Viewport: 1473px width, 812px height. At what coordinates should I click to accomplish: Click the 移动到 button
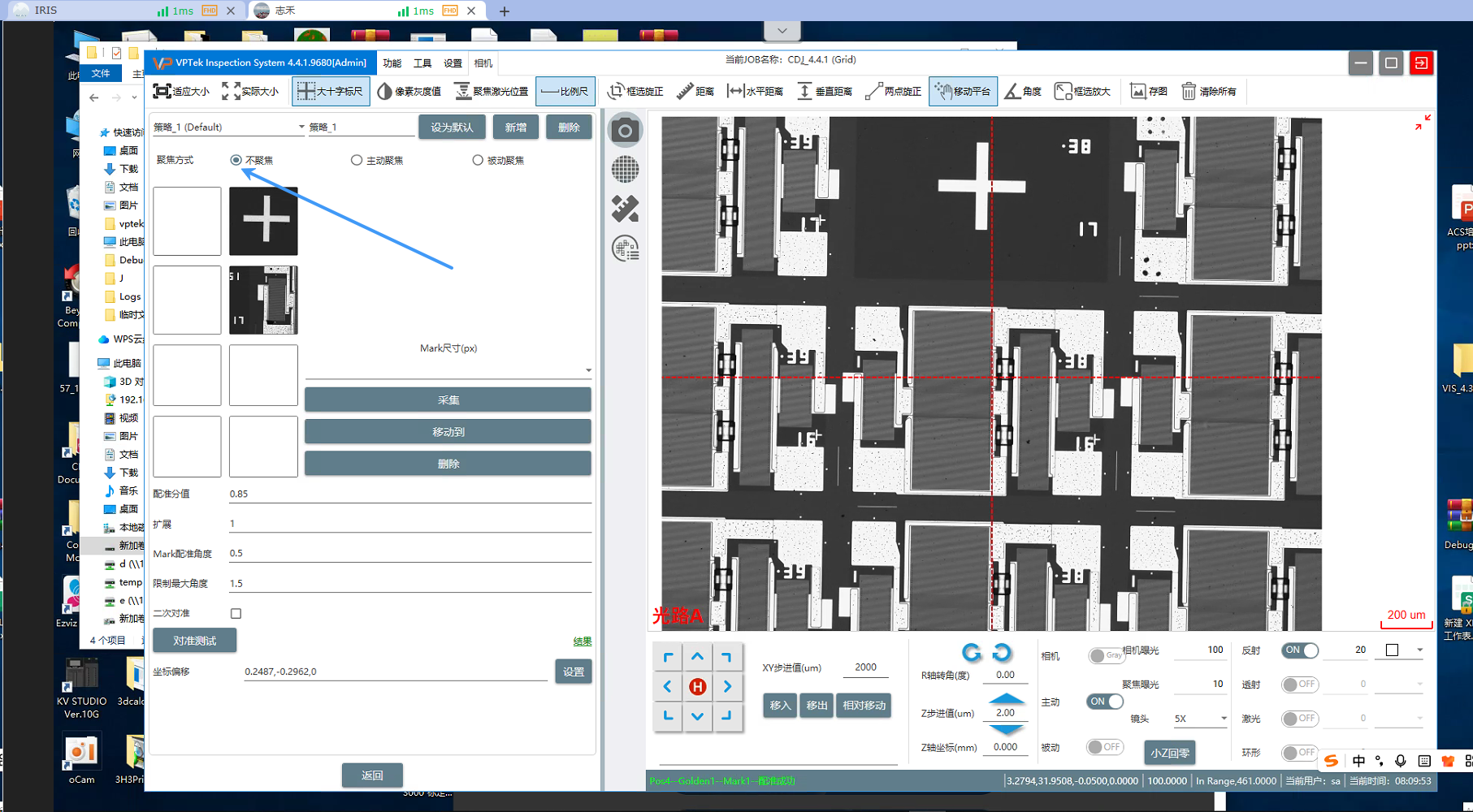(448, 432)
